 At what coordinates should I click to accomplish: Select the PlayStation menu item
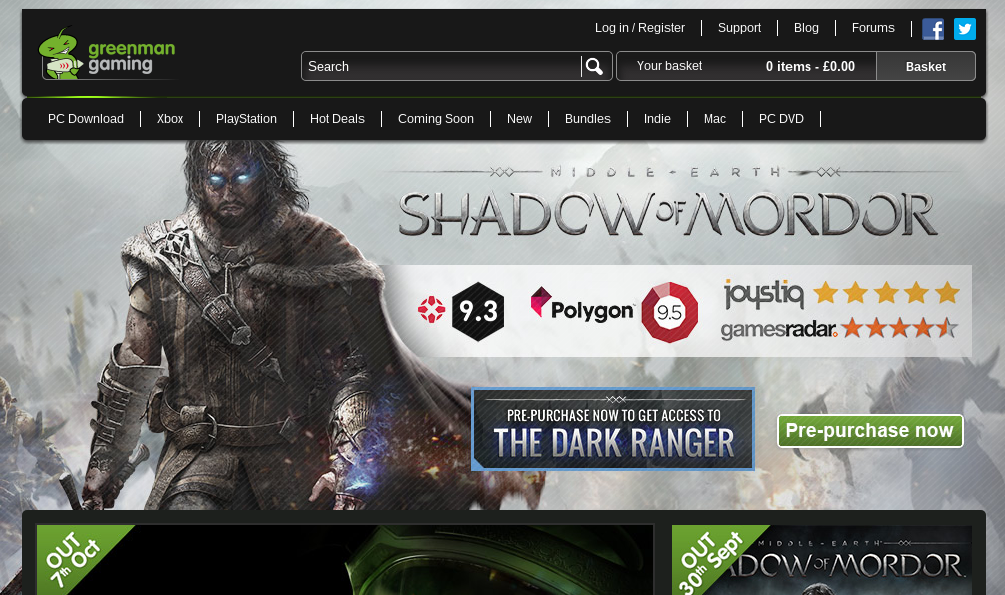[x=246, y=119]
